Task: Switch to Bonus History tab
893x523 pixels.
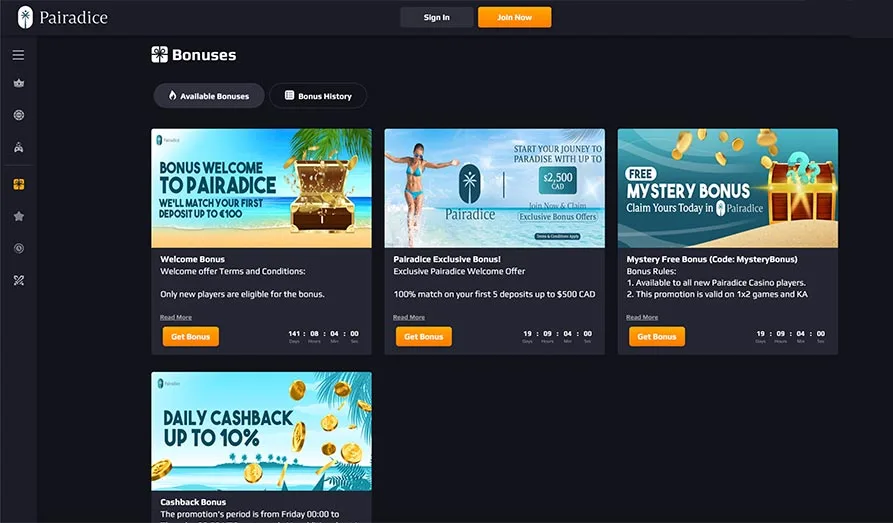Action: (x=318, y=96)
